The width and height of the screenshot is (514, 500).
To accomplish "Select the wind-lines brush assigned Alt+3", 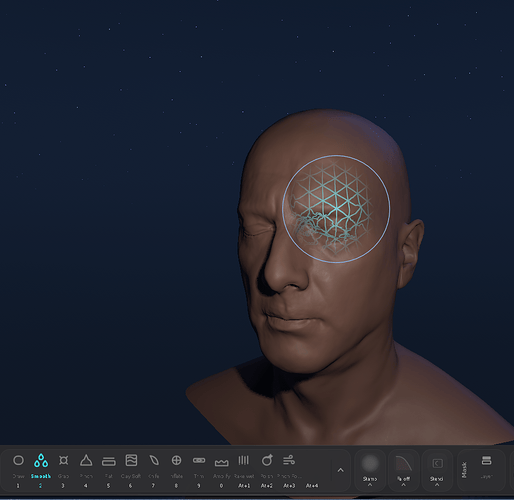I will tap(289, 461).
